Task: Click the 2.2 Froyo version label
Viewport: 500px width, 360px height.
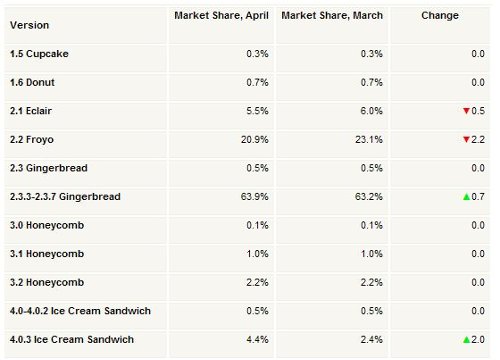Action: [32, 139]
